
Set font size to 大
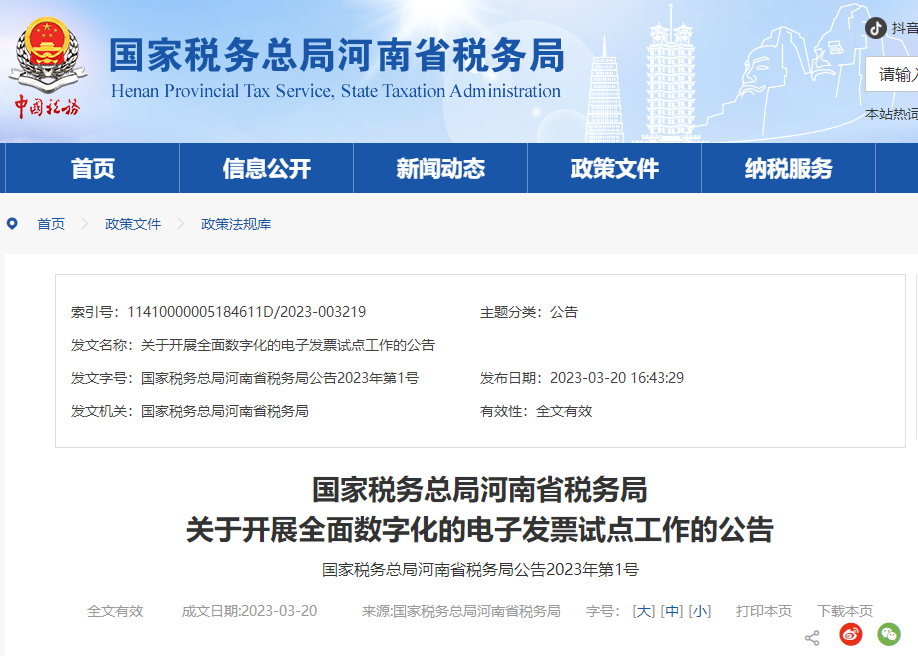pos(643,610)
